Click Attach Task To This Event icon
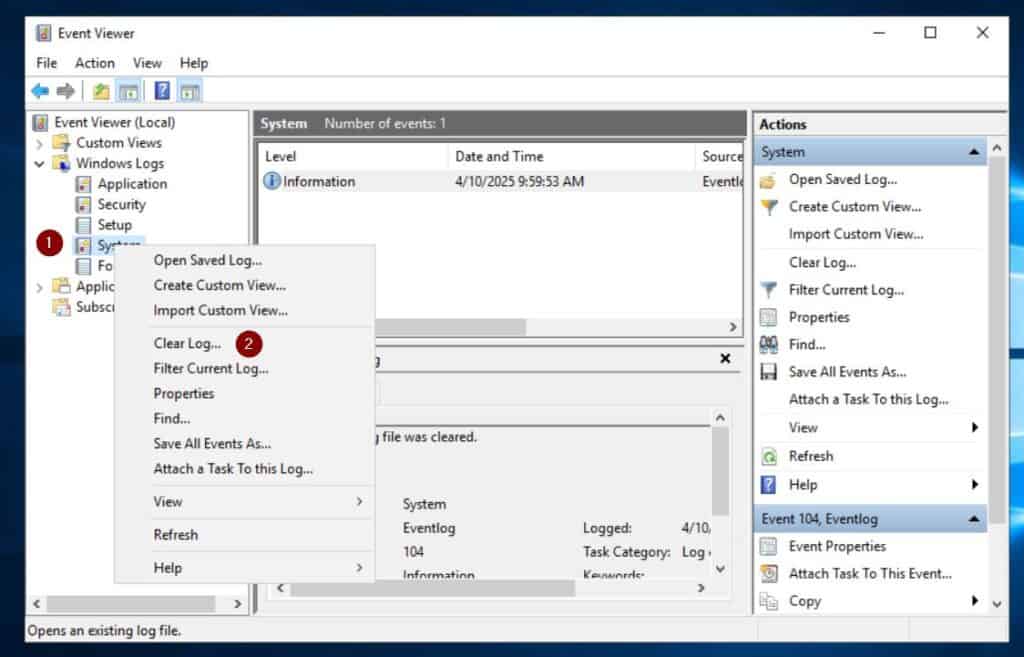The image size is (1024, 657). (769, 573)
